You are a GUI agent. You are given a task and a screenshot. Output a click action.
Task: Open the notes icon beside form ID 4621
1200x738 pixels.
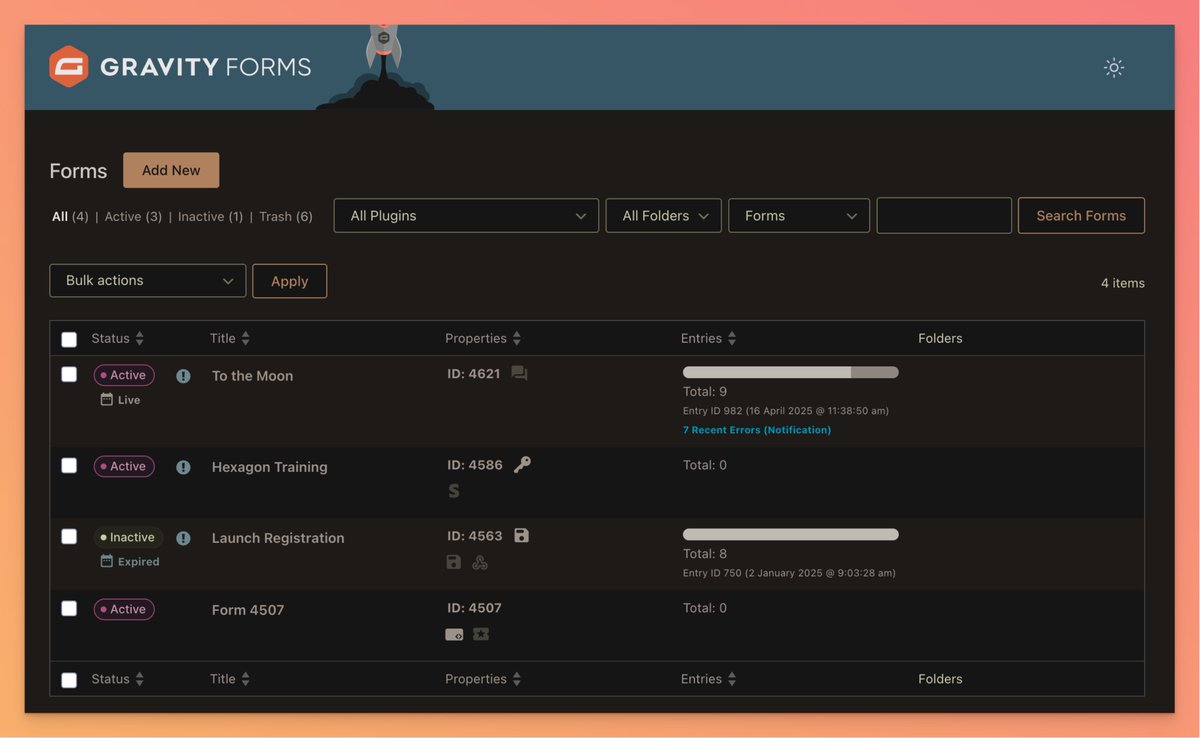(519, 370)
